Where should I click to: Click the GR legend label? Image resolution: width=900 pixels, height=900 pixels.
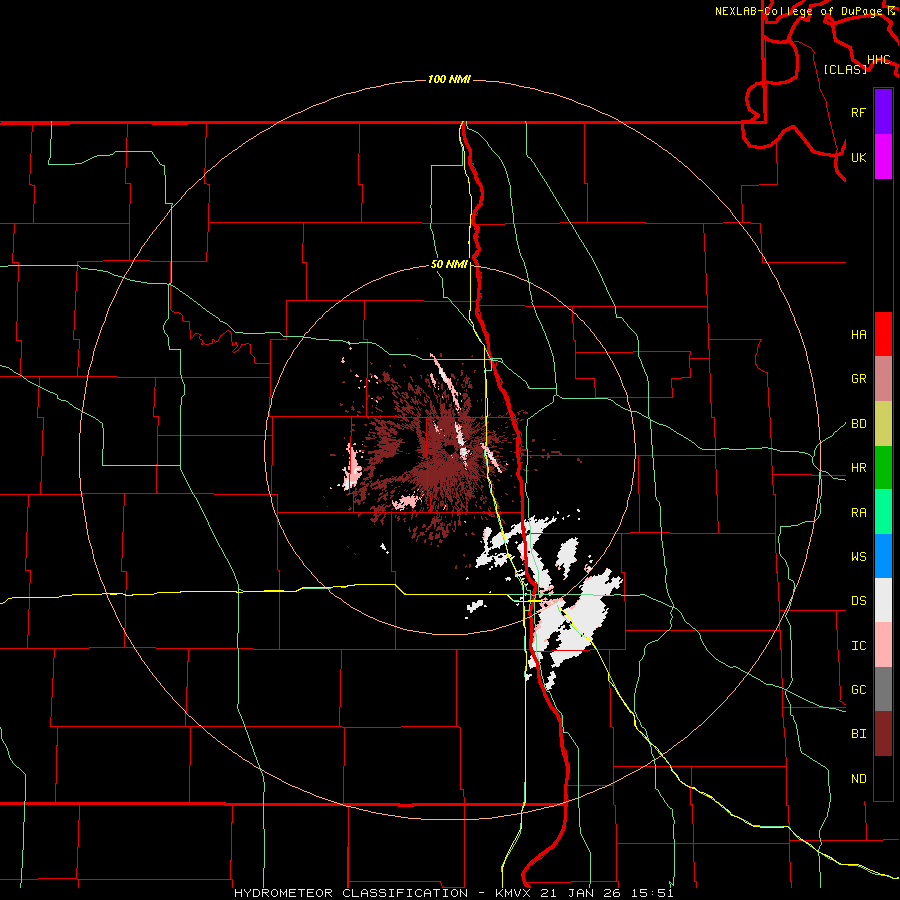point(859,379)
